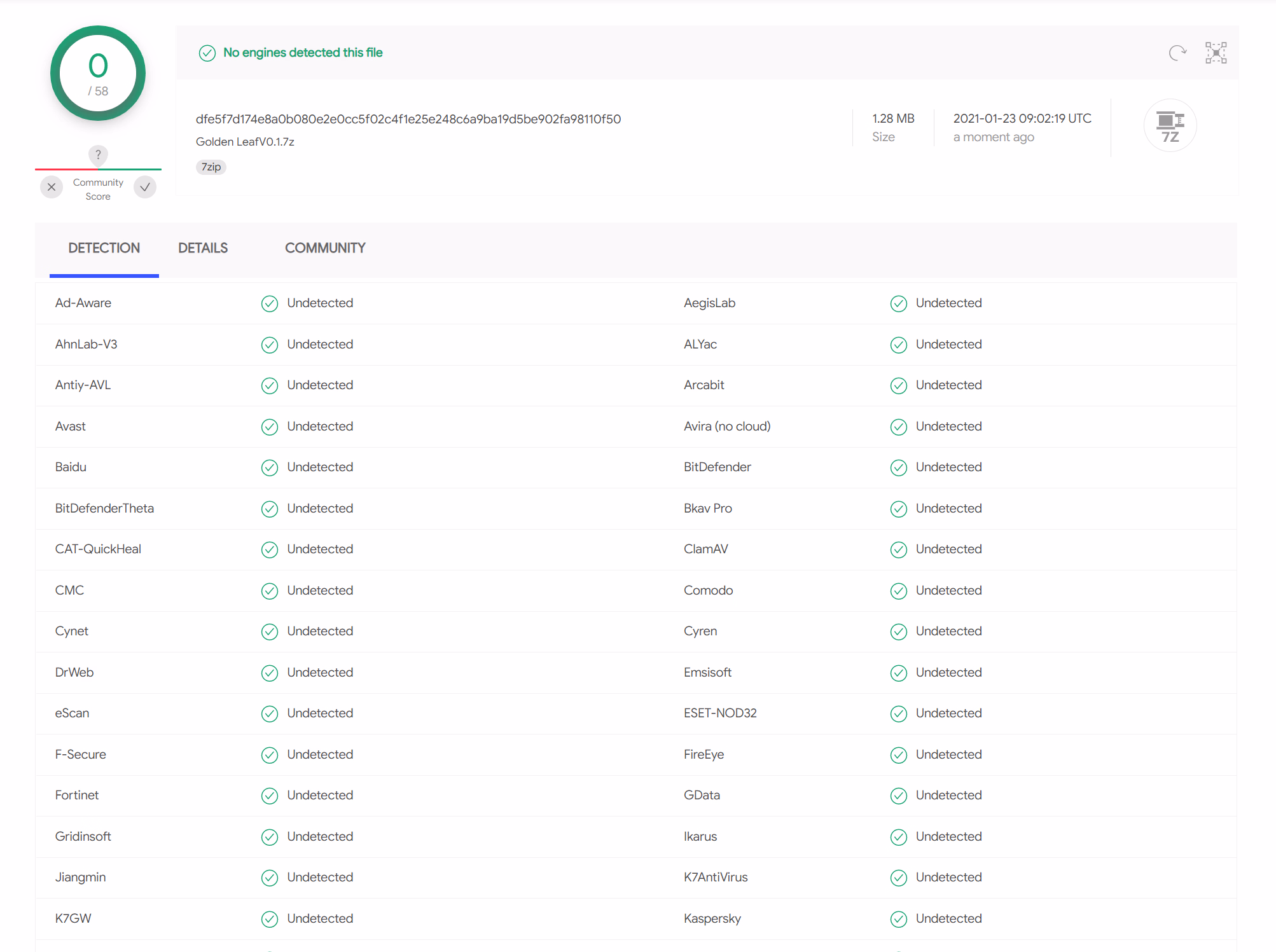The height and width of the screenshot is (952, 1276).
Task: Open the similarity graph icon
Action: (1216, 53)
